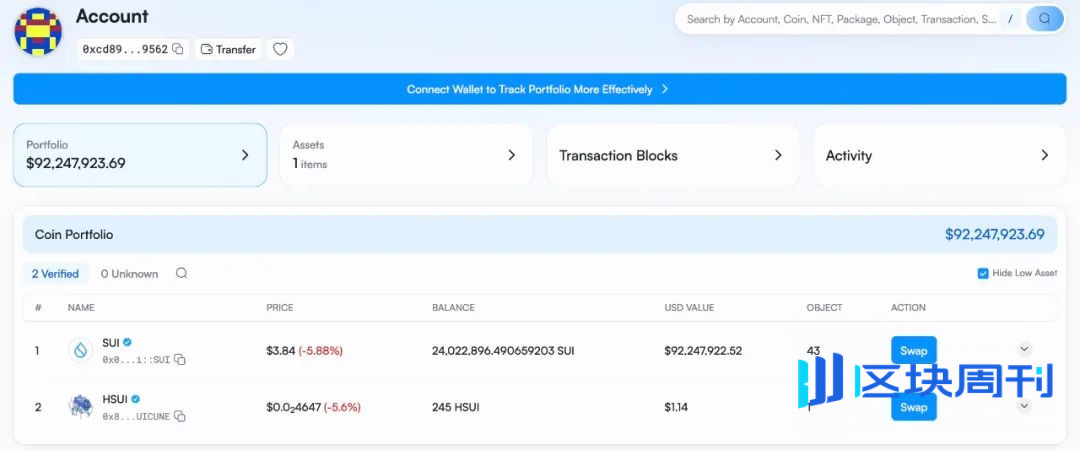Click the chevron on the Activity card

pyautogui.click(x=1044, y=155)
